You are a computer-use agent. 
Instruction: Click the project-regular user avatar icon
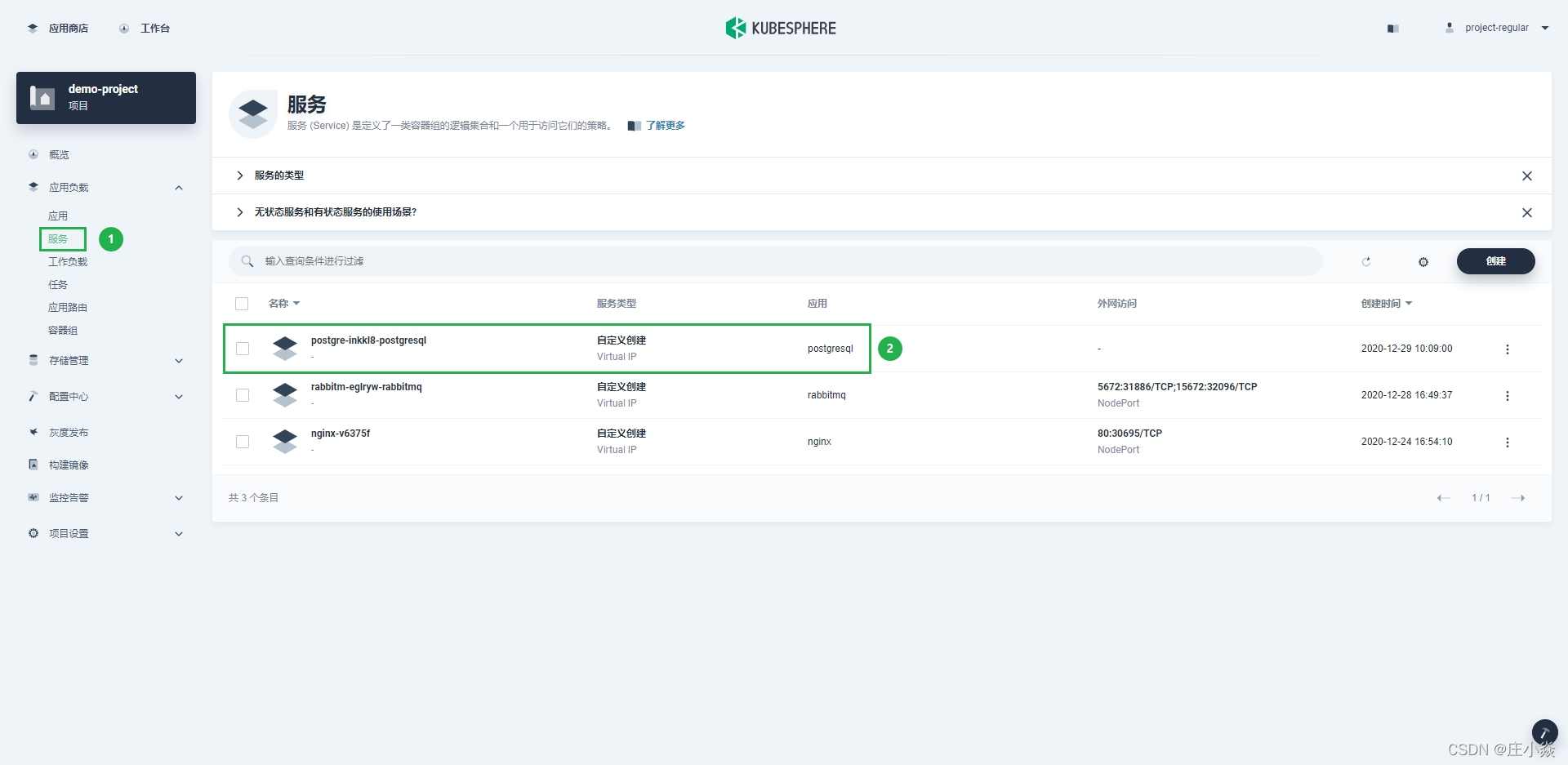1450,28
